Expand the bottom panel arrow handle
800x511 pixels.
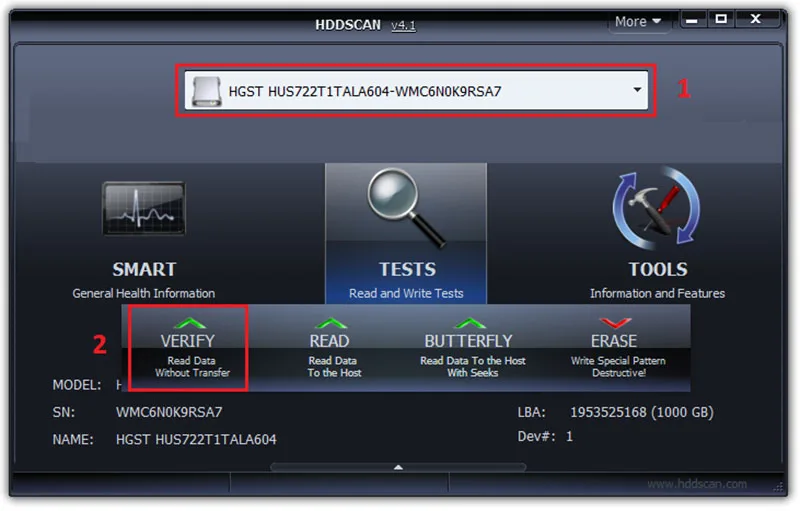tap(398, 467)
